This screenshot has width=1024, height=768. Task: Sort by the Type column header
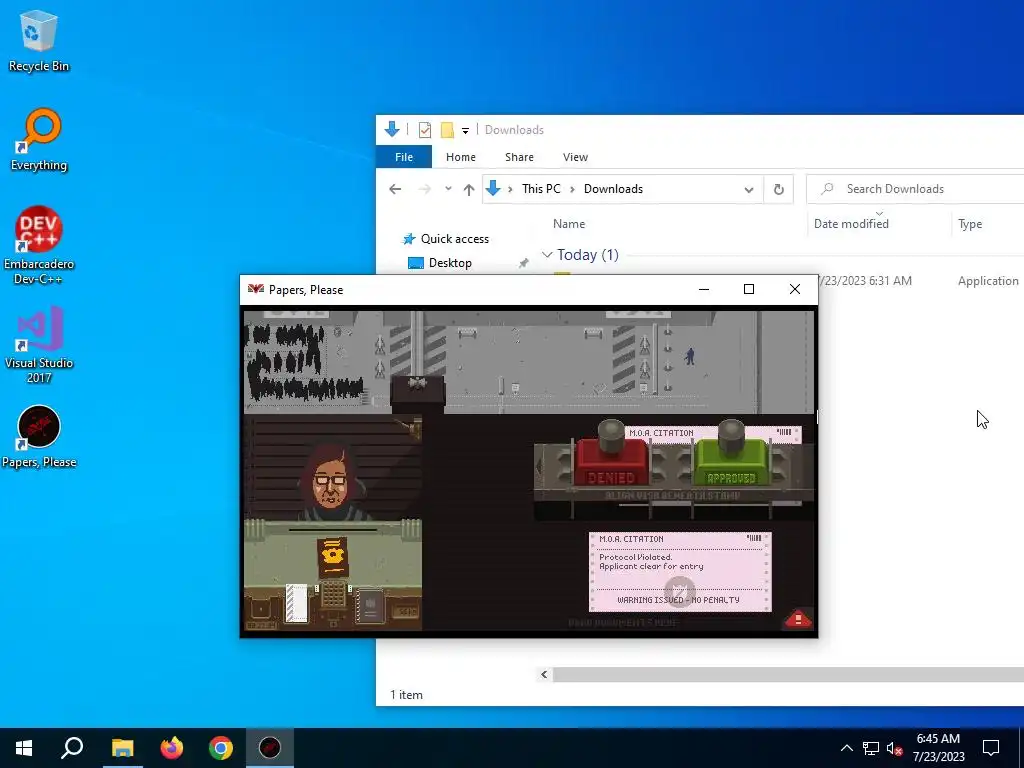[x=970, y=223]
